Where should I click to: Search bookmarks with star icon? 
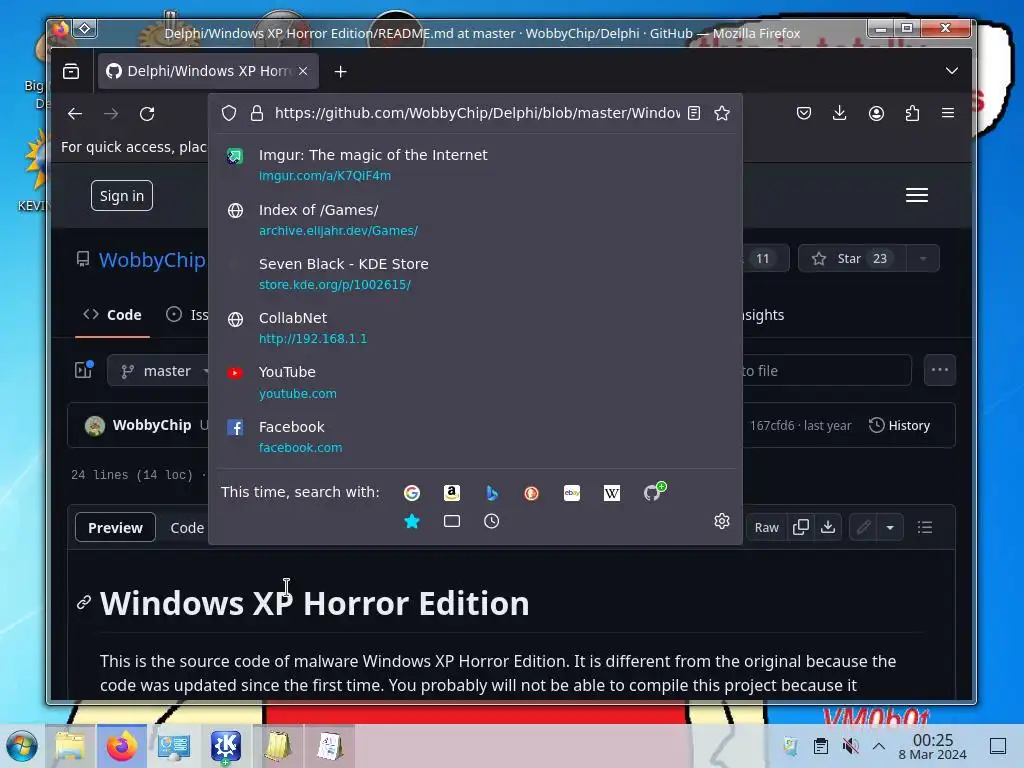click(411, 521)
